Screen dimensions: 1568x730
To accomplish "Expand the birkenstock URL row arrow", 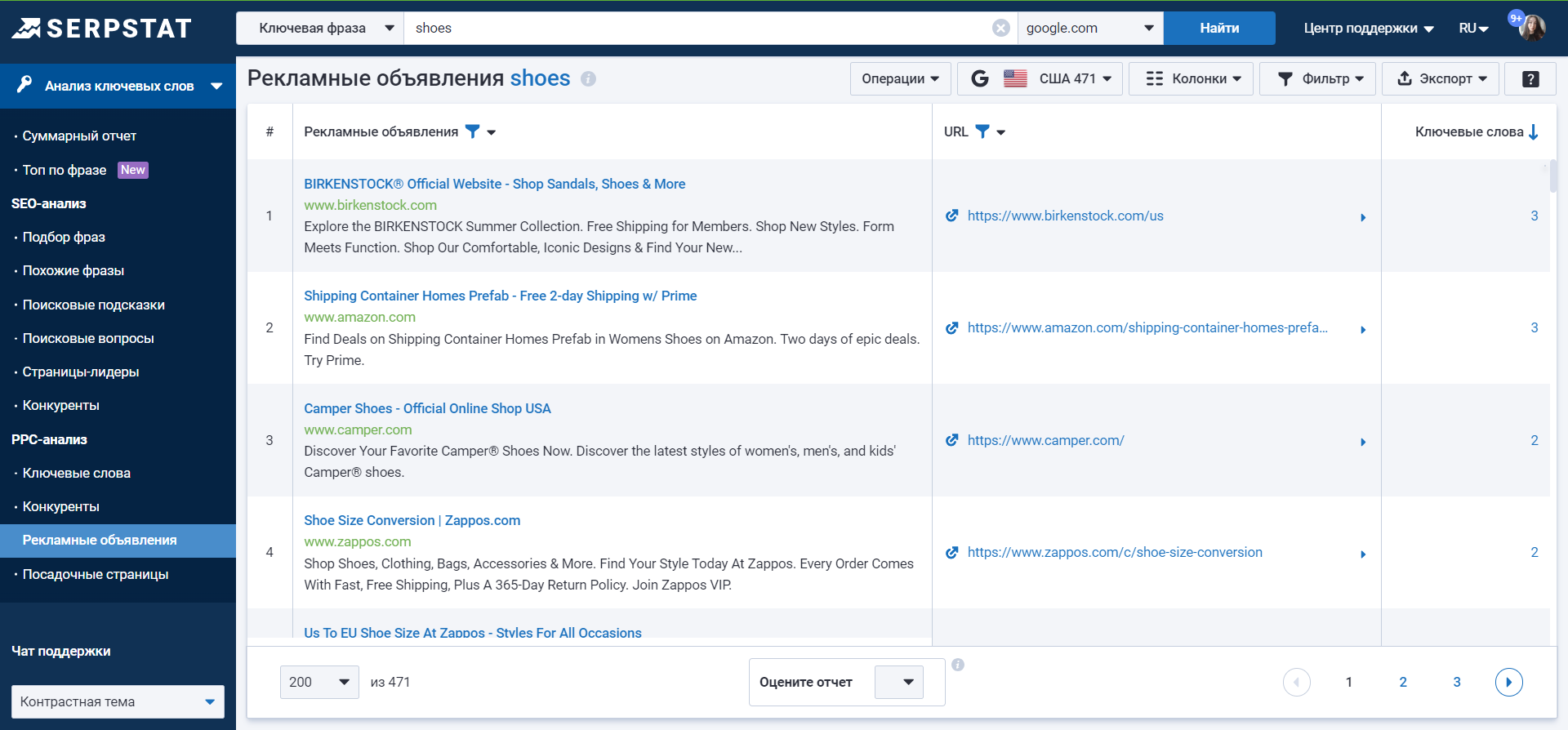I will (x=1363, y=217).
